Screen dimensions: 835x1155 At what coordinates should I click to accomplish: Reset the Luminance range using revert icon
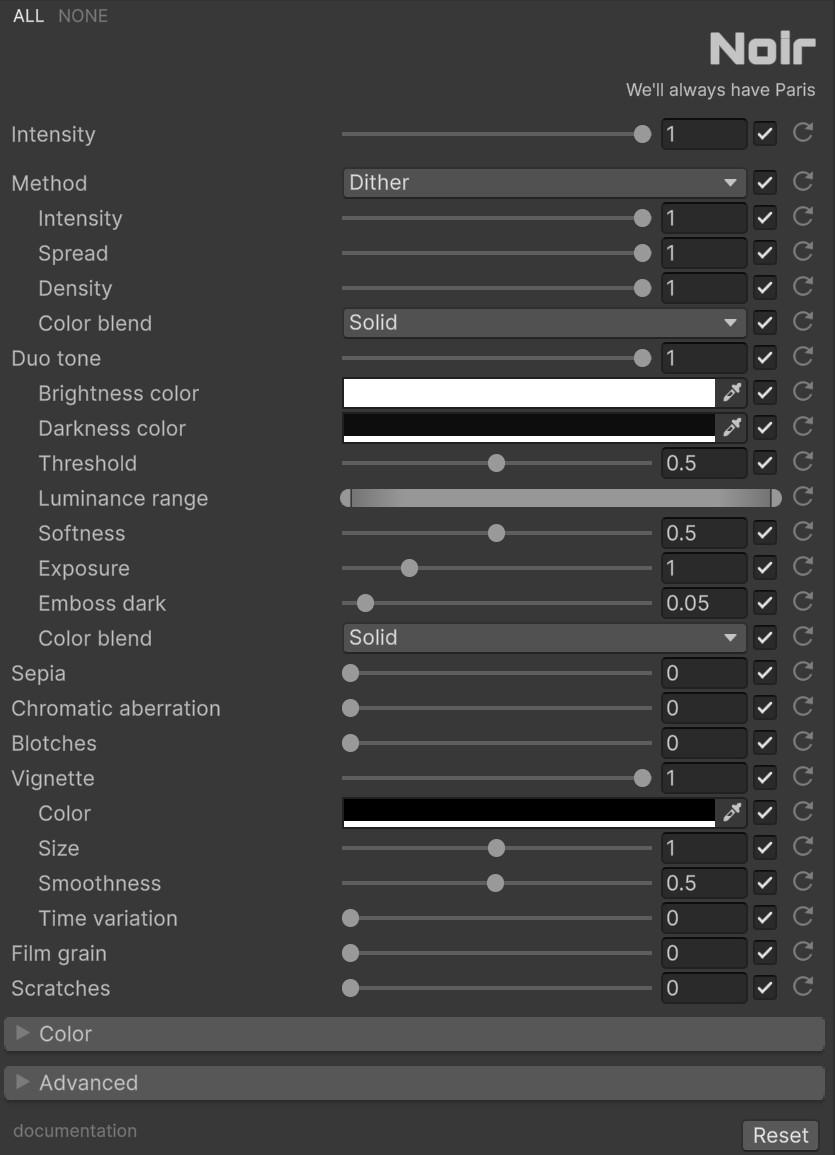click(x=802, y=497)
